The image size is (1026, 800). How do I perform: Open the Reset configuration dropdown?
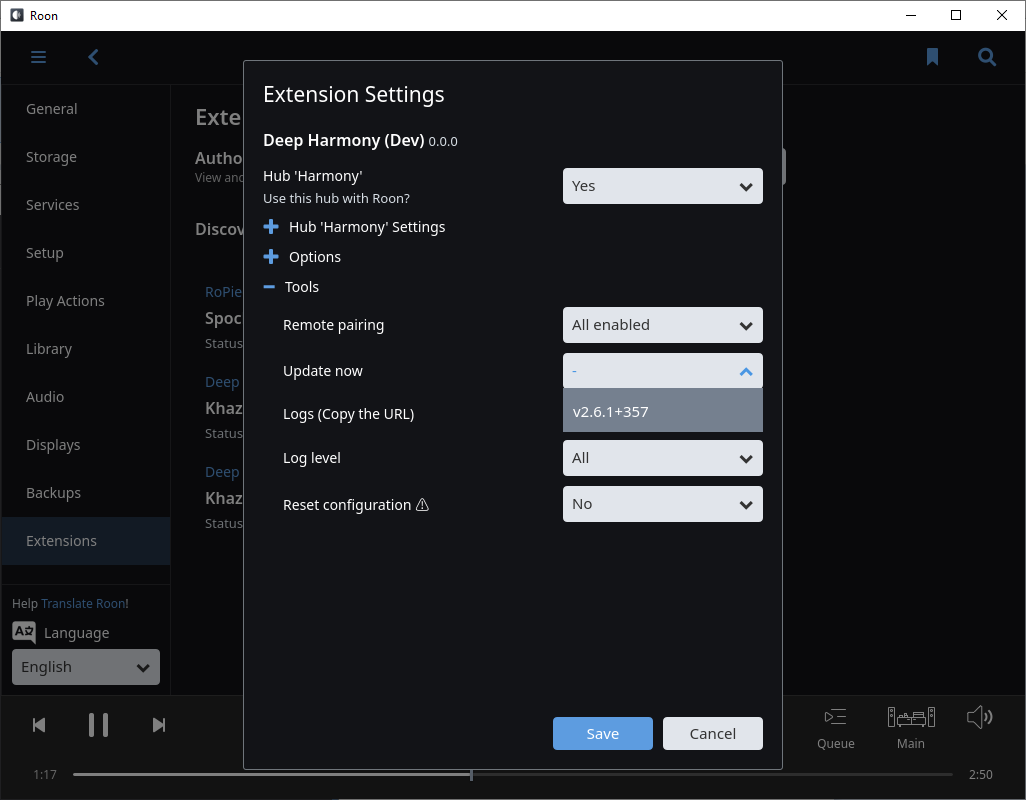pos(663,504)
